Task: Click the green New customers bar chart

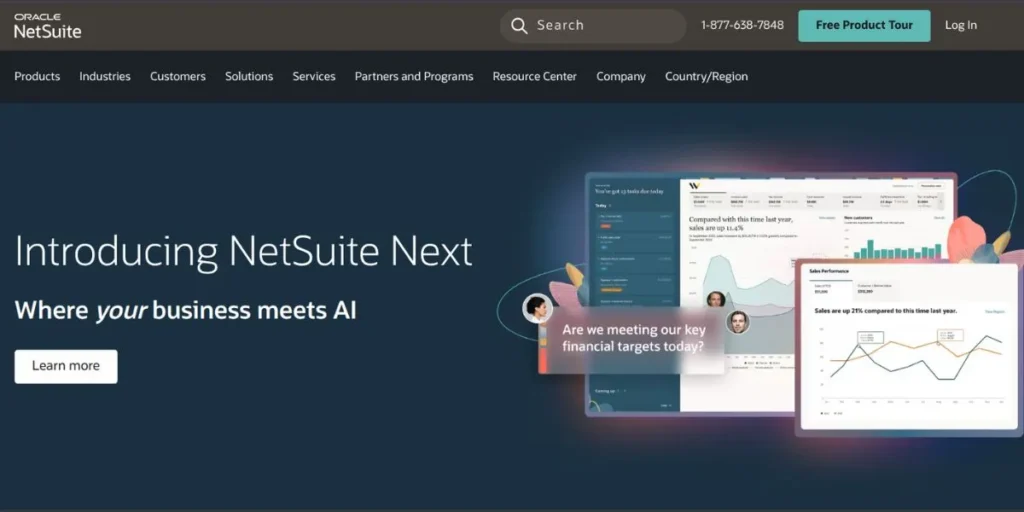Action: tap(897, 249)
